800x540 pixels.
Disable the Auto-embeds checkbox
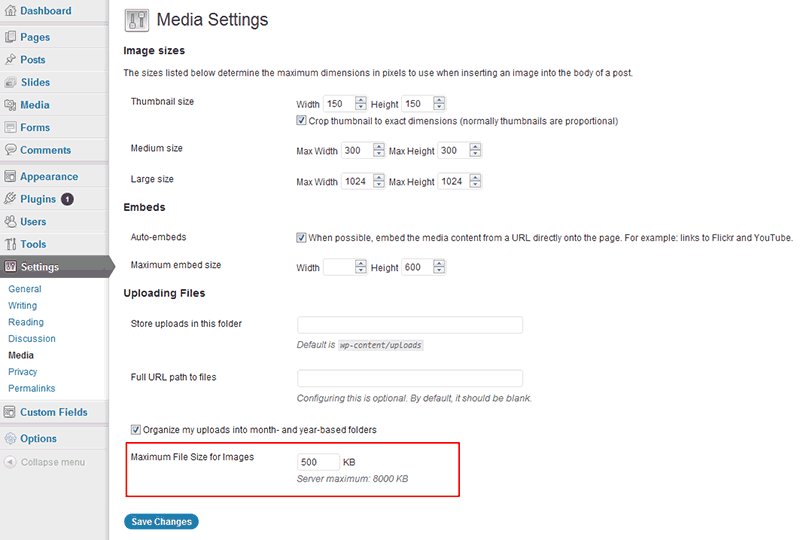pos(302,238)
